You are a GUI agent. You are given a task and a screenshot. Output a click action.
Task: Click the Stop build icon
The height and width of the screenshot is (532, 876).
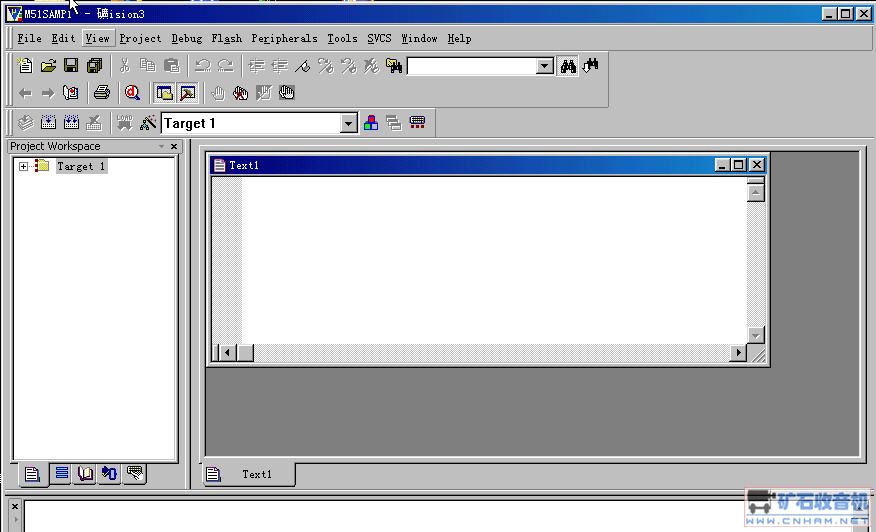pos(94,122)
